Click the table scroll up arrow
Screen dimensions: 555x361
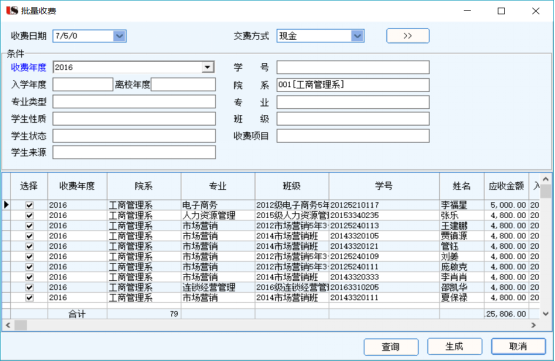coord(545,179)
